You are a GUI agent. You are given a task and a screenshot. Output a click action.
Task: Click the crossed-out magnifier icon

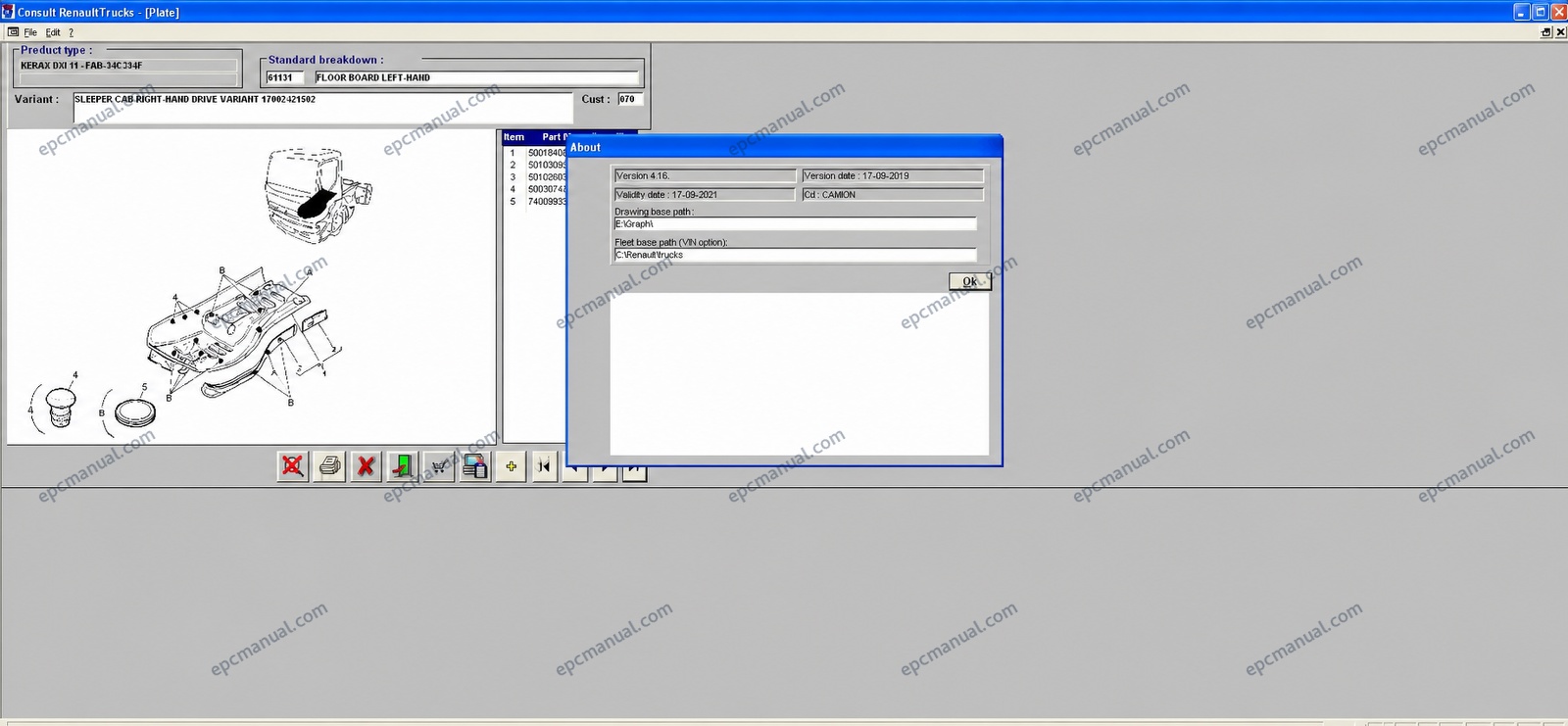292,466
